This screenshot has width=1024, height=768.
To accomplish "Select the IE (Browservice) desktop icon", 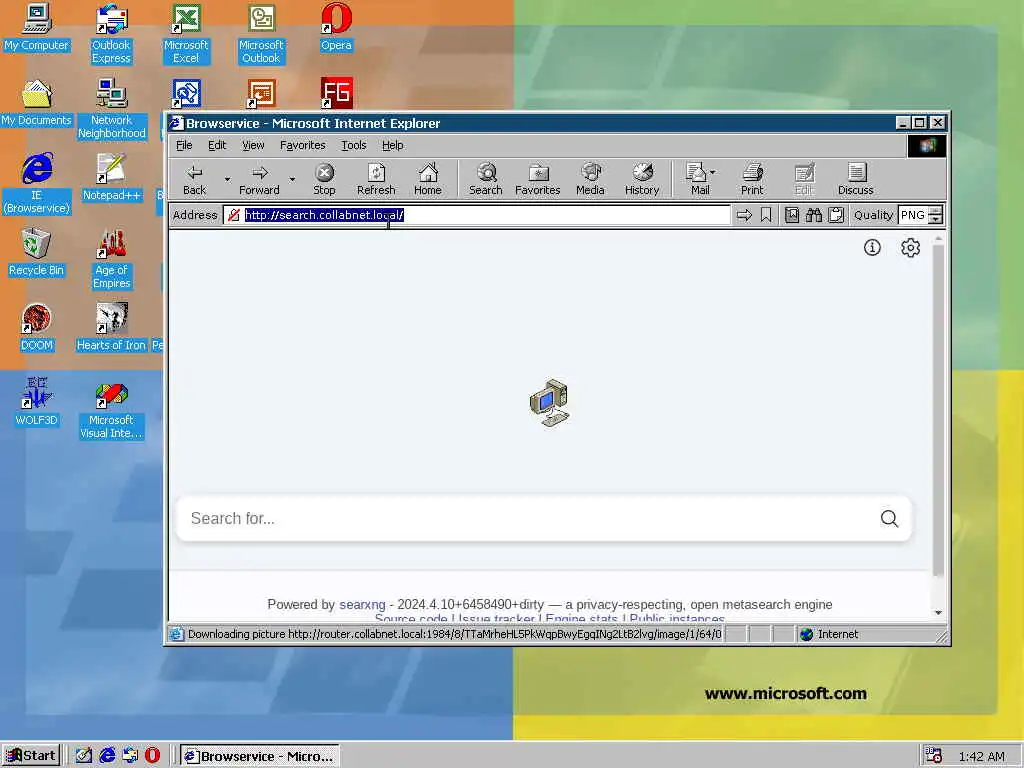I will coord(37,184).
